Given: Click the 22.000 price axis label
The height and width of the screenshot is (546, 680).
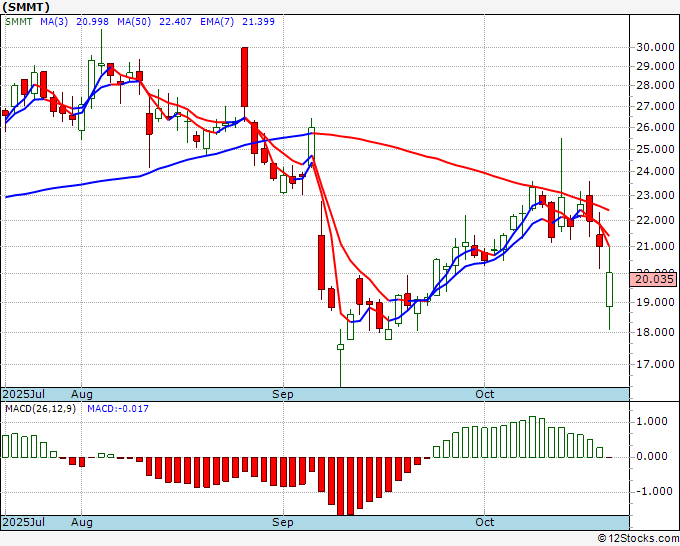Looking at the screenshot, I should (655, 220).
